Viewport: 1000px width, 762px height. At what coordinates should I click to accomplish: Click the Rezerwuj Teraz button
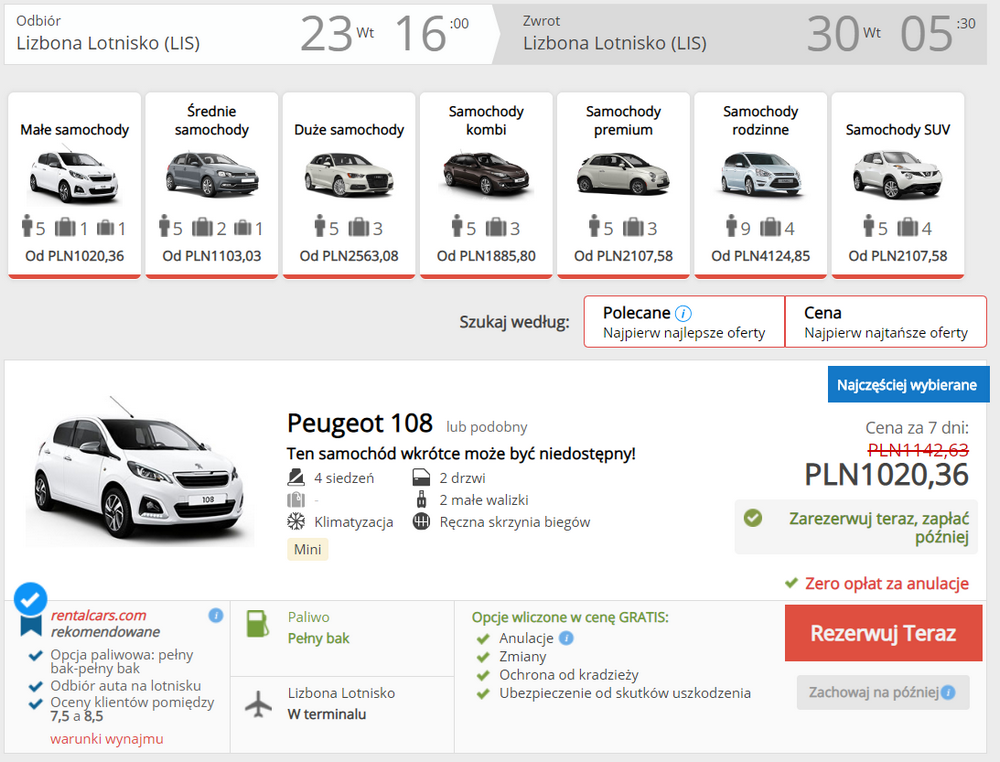pyautogui.click(x=883, y=633)
